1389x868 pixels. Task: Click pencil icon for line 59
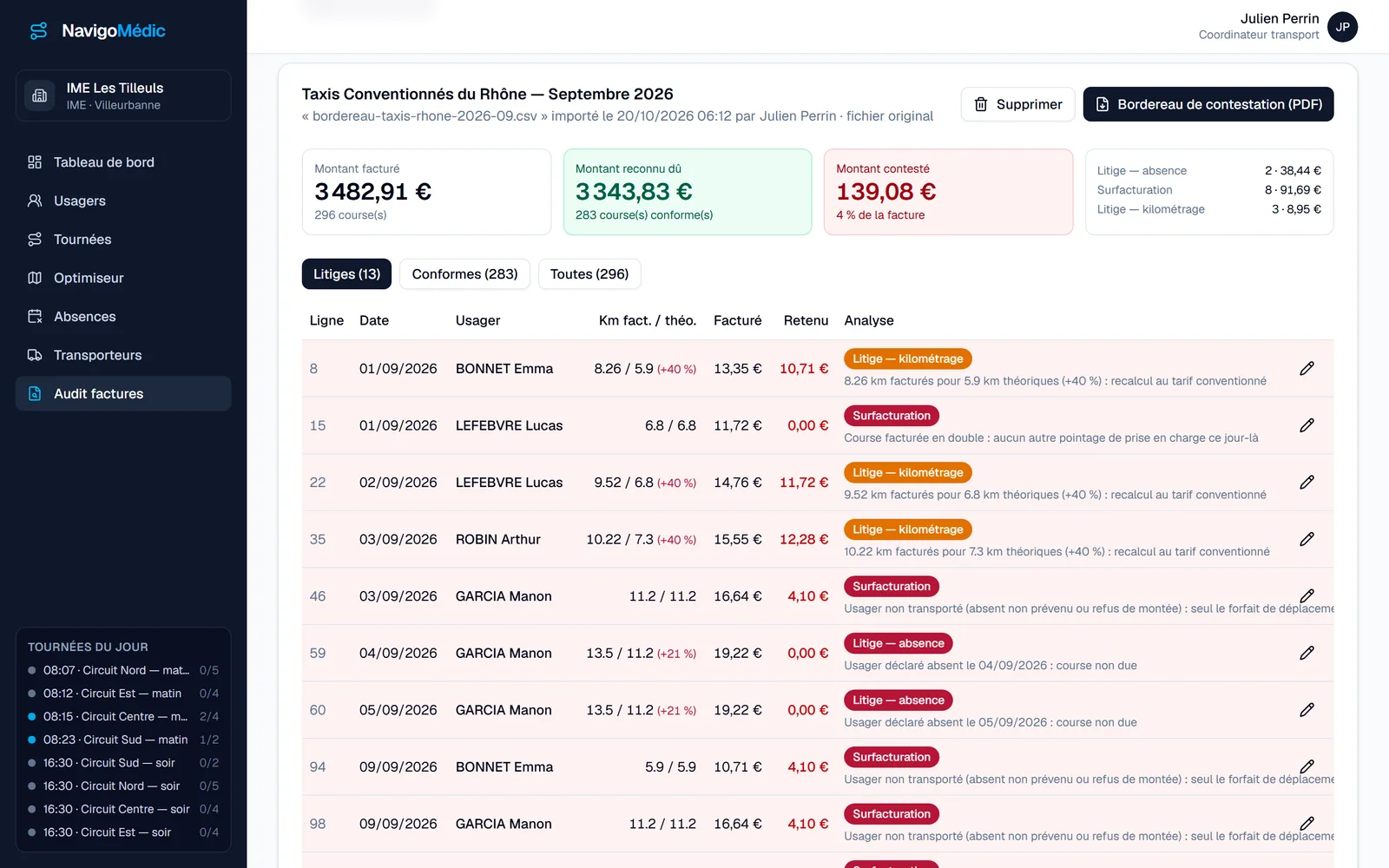(1307, 653)
